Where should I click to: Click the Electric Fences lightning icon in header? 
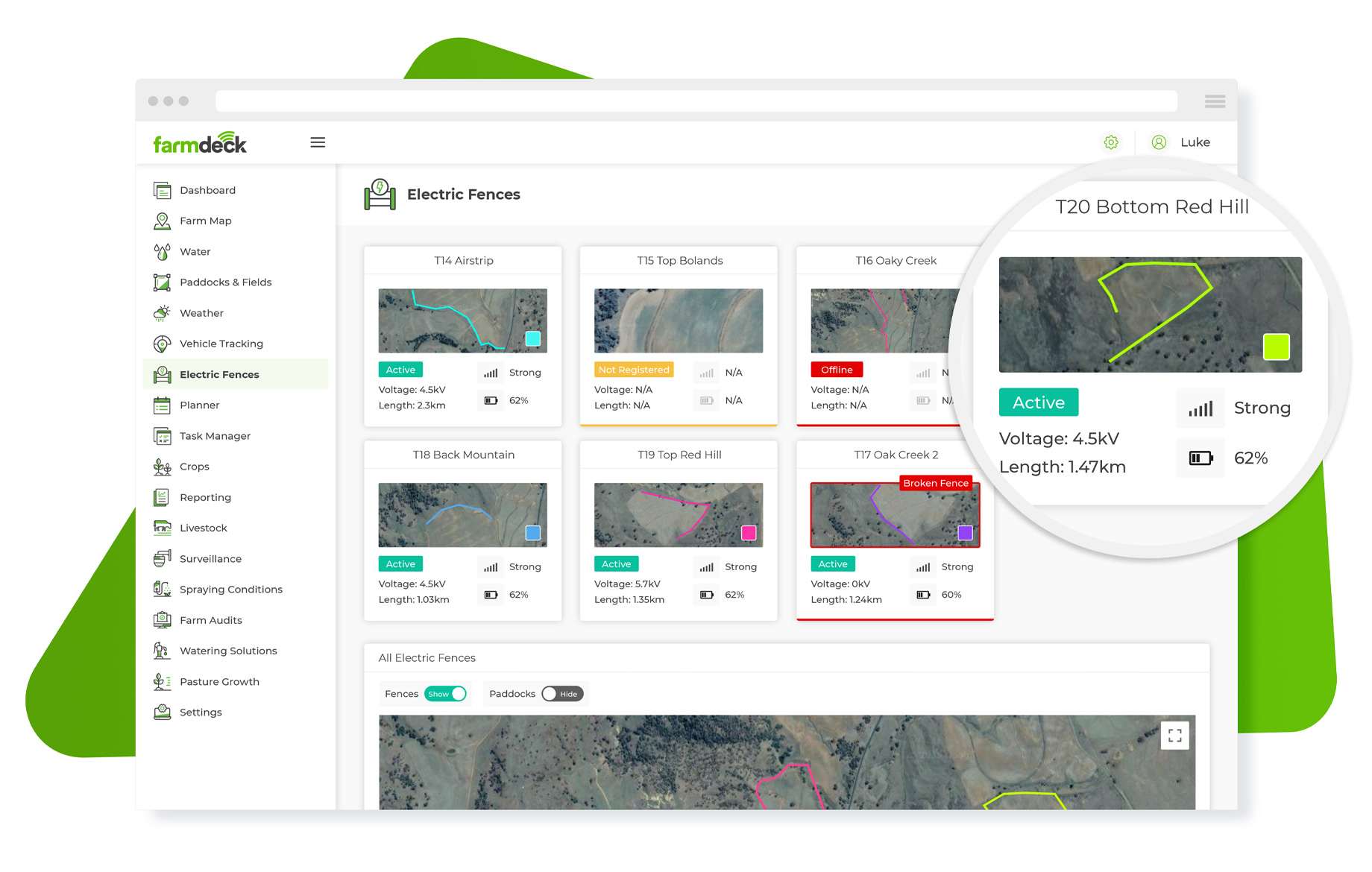click(x=381, y=193)
